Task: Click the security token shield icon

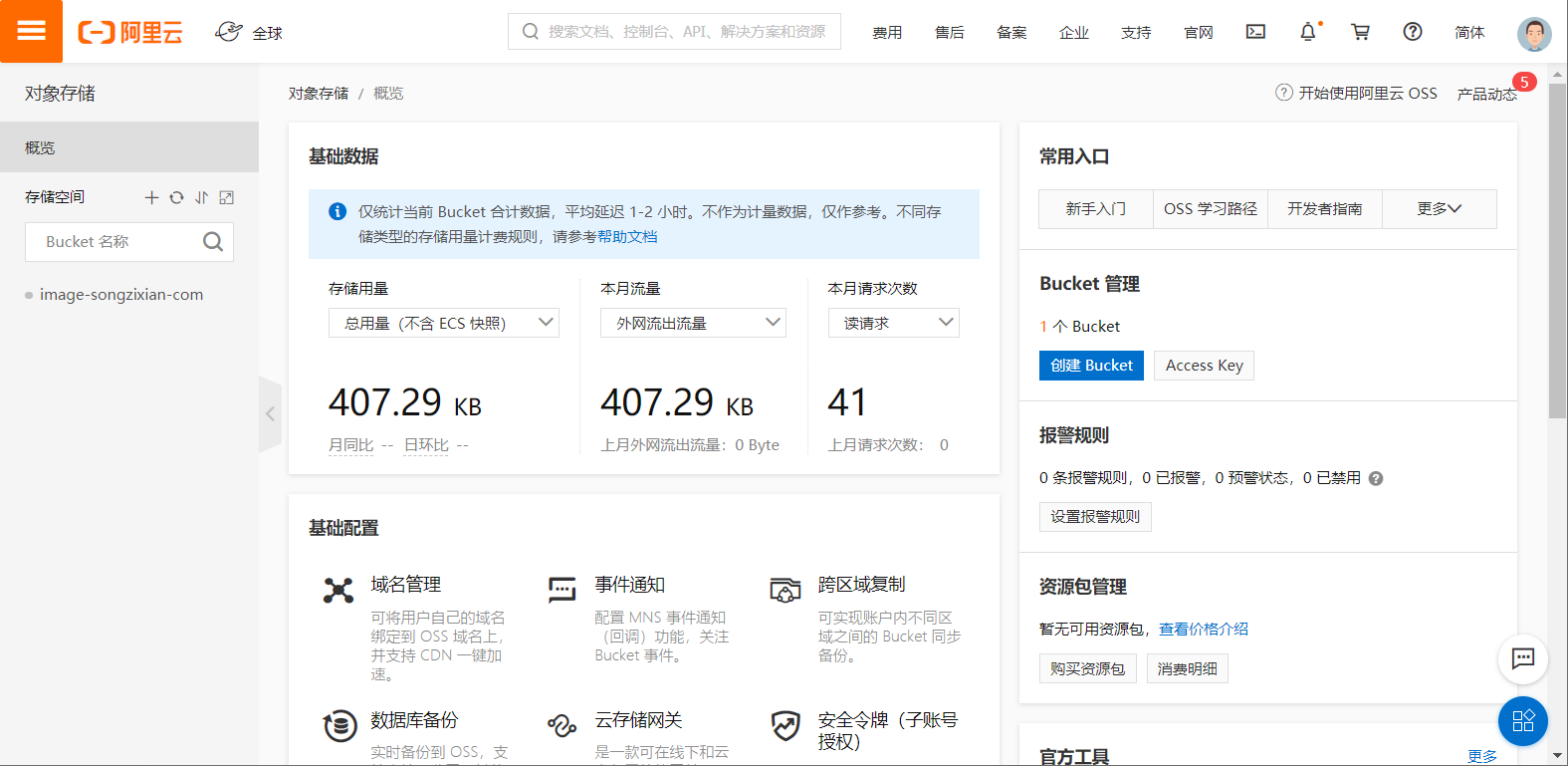Action: pyautogui.click(x=785, y=725)
